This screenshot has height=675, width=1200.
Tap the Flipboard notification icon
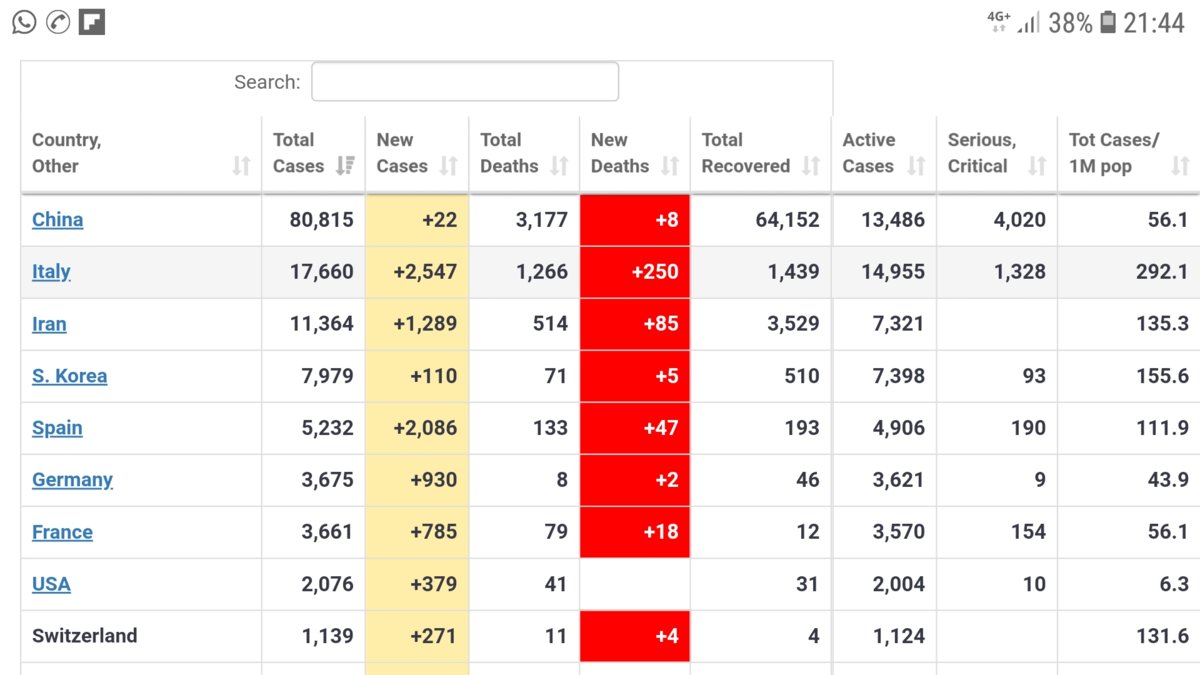pyautogui.click(x=92, y=22)
